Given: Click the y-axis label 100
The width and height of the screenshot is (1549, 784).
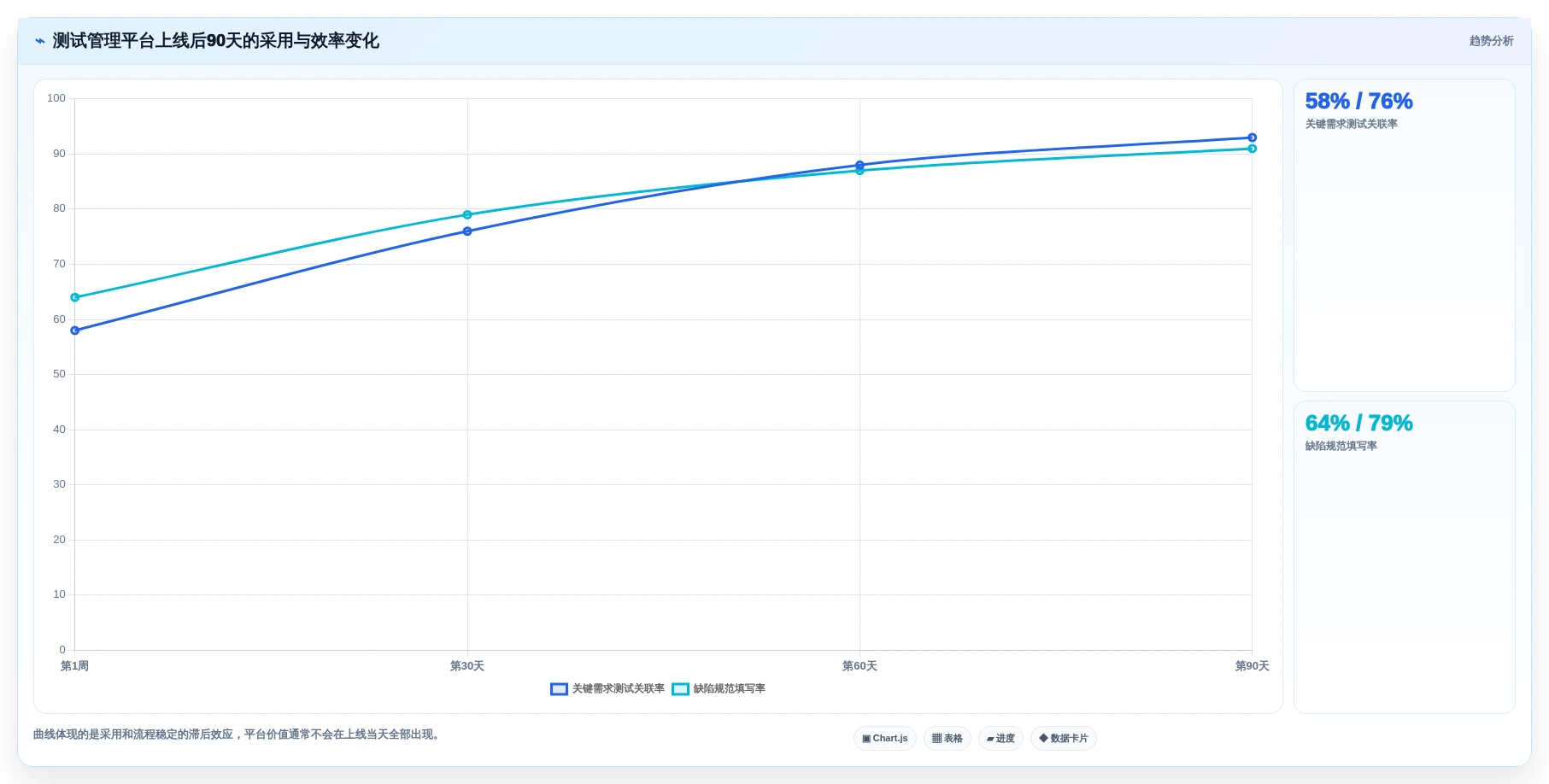Looking at the screenshot, I should [x=56, y=98].
